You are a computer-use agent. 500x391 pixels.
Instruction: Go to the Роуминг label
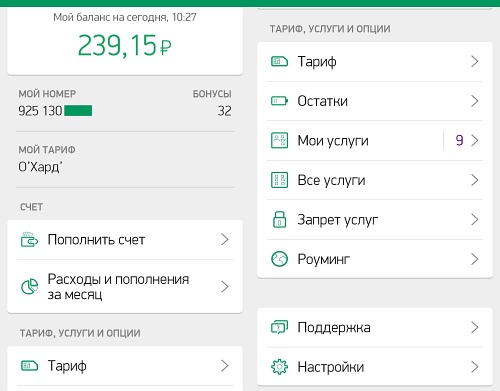pyautogui.click(x=324, y=260)
